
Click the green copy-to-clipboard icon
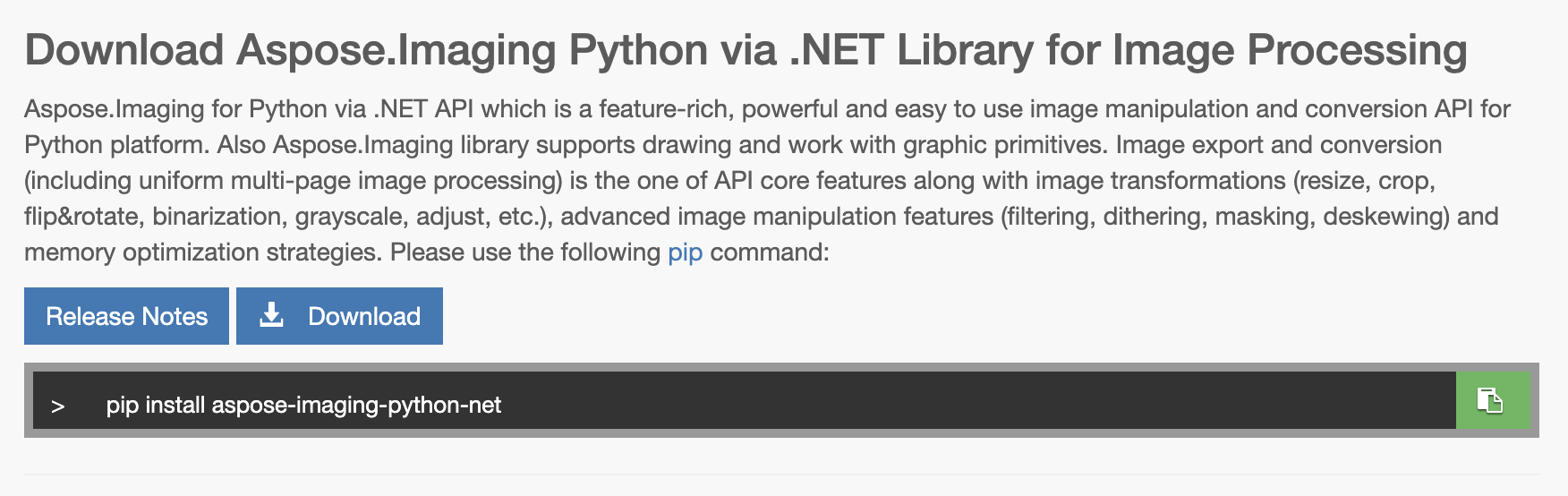pos(1491,400)
